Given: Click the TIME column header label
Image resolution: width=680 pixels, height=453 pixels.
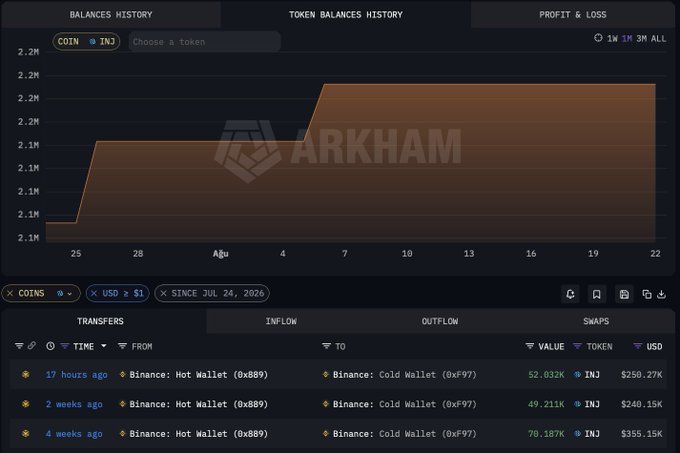Looking at the screenshot, I should (x=83, y=346).
